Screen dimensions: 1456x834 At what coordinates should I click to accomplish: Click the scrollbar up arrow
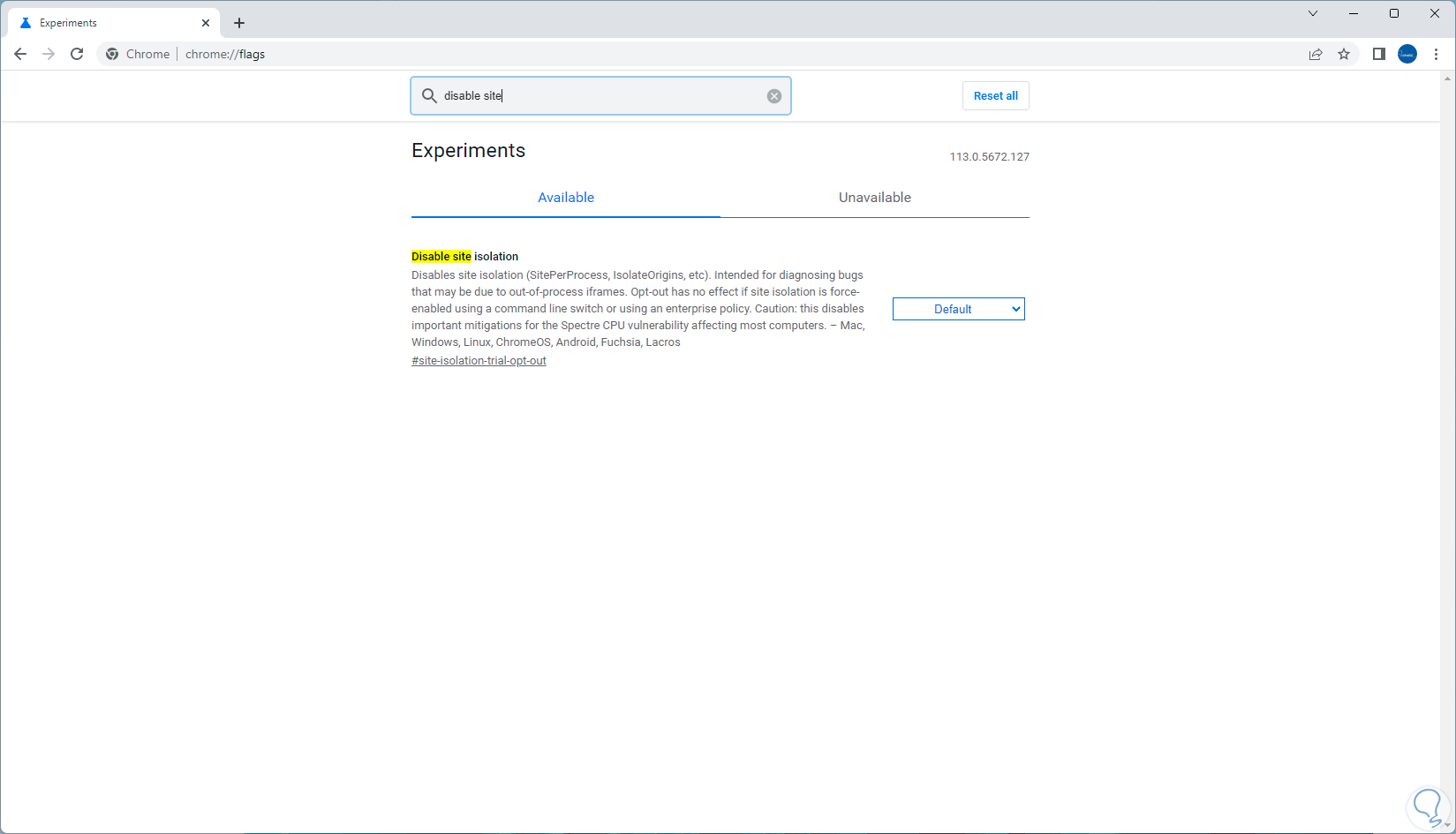point(1447,79)
